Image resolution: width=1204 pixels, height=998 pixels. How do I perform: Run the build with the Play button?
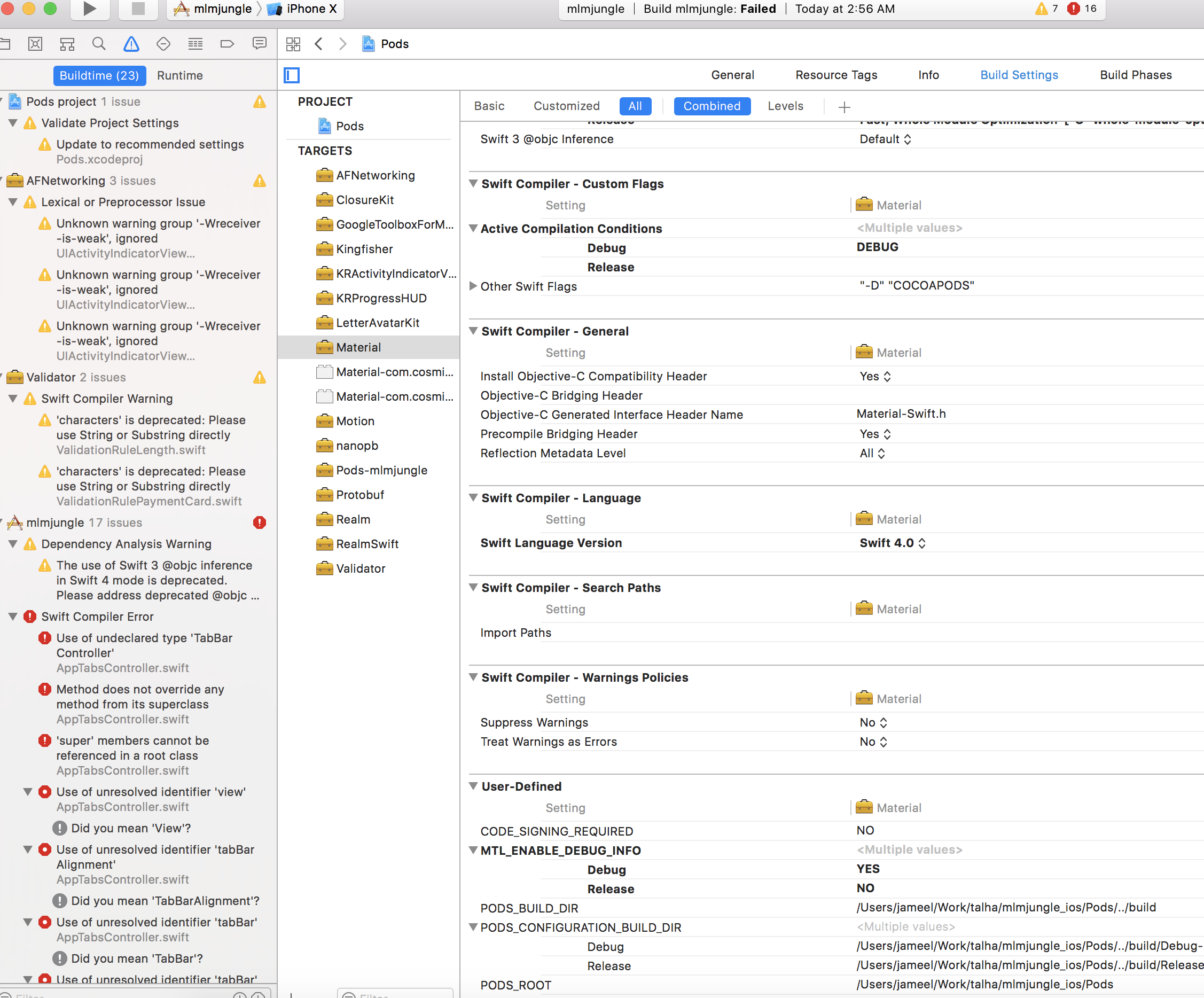(89, 9)
